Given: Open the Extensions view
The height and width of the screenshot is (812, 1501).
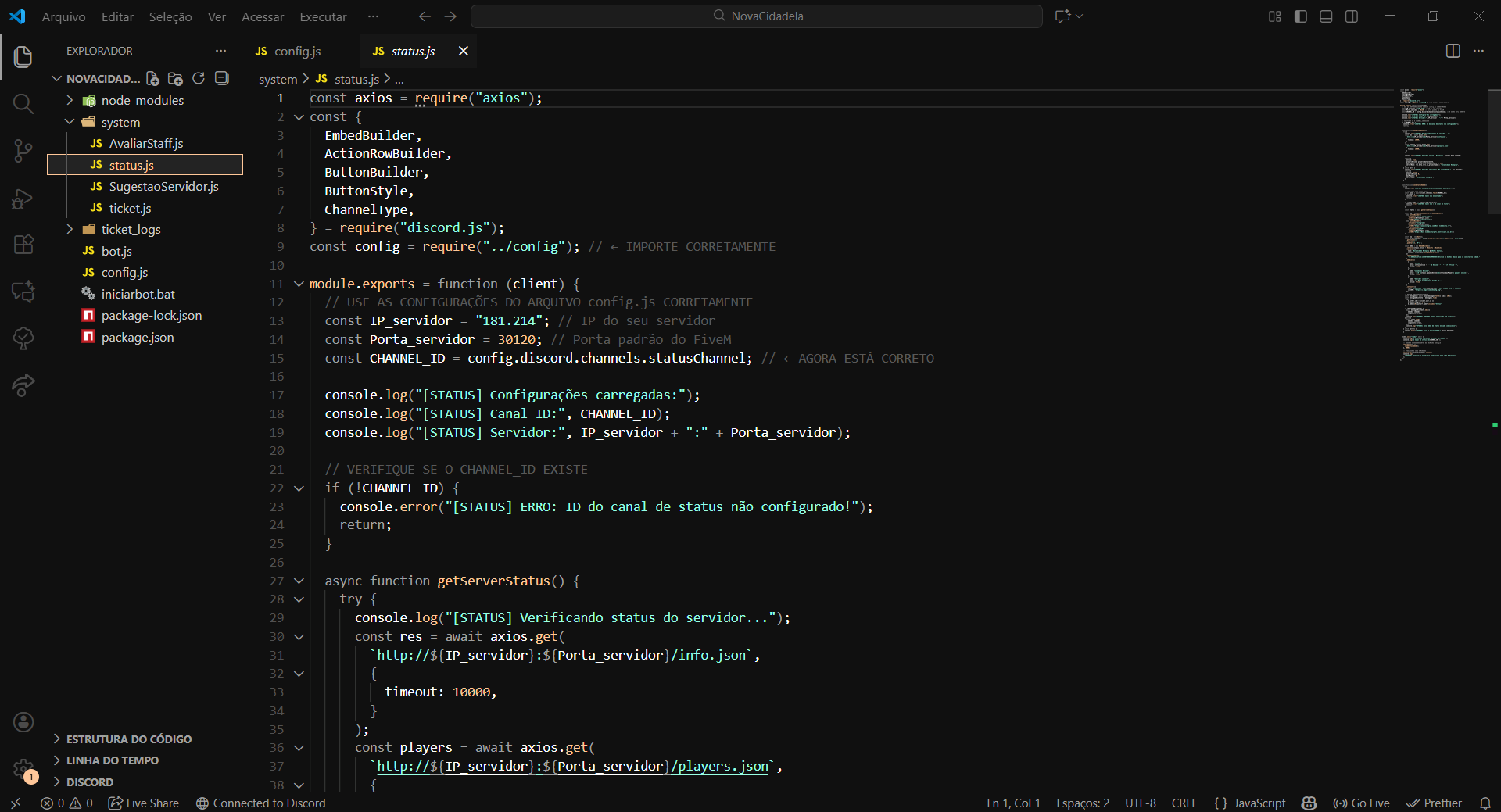Looking at the screenshot, I should pyautogui.click(x=23, y=245).
